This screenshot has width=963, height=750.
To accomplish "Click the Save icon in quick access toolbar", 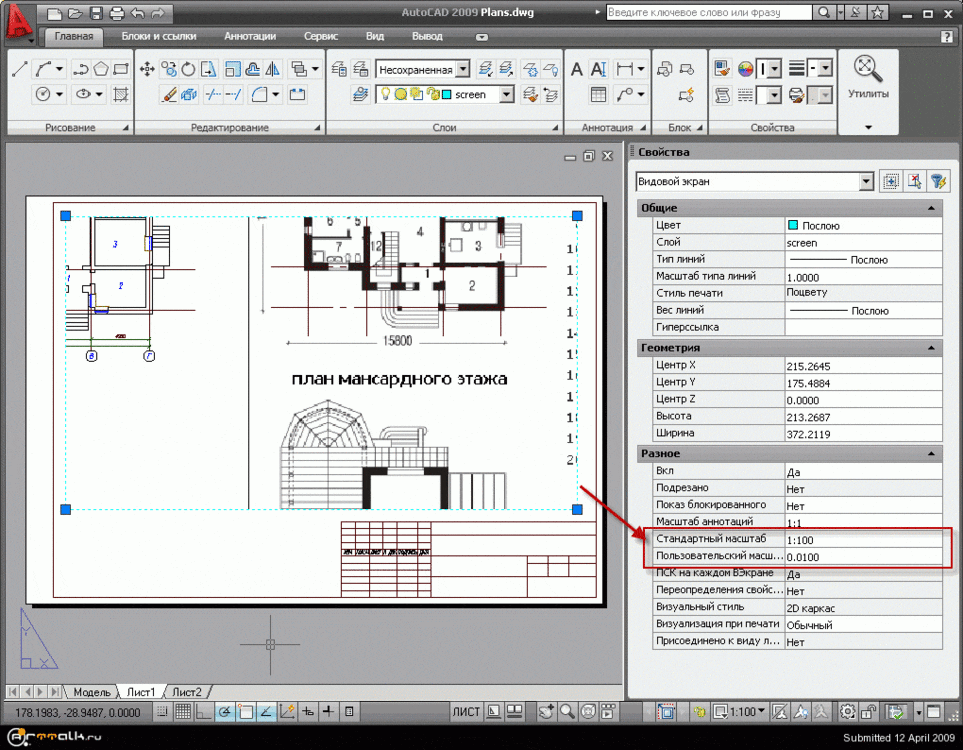I will [95, 13].
